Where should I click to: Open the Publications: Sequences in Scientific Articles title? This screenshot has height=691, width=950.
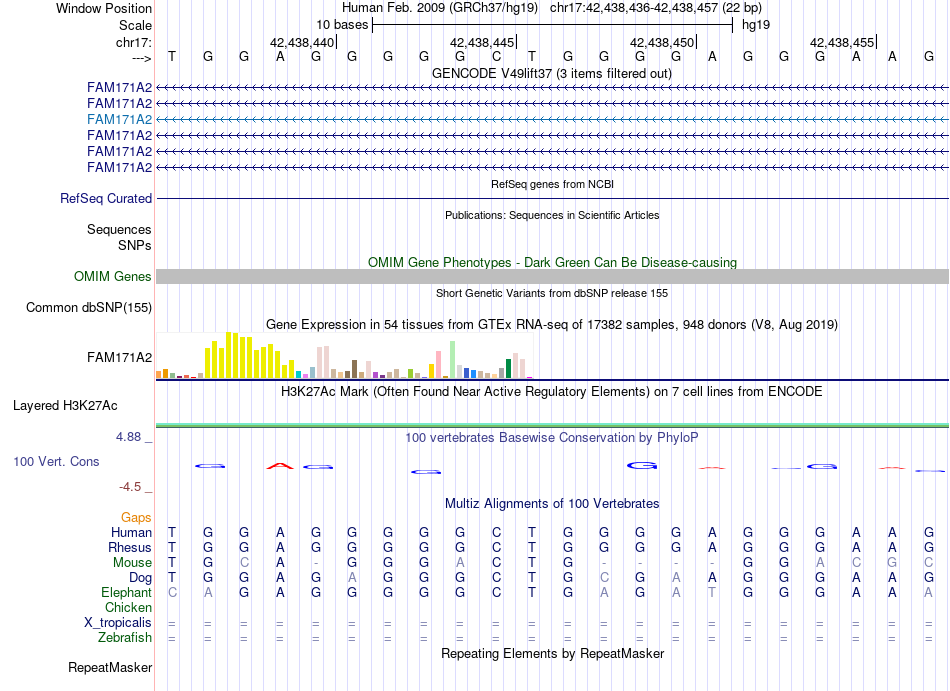point(552,215)
